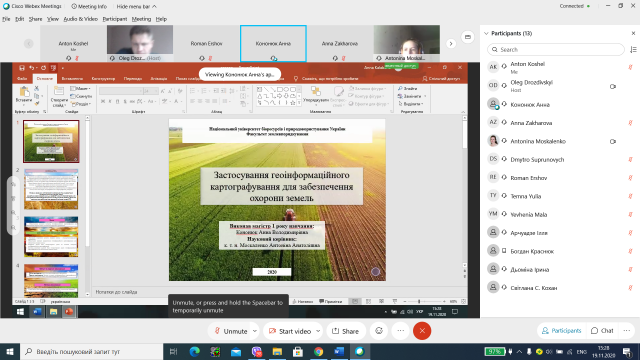Open Word from the taskbar
Viewport: 640px width, 360px height.
tap(339, 351)
